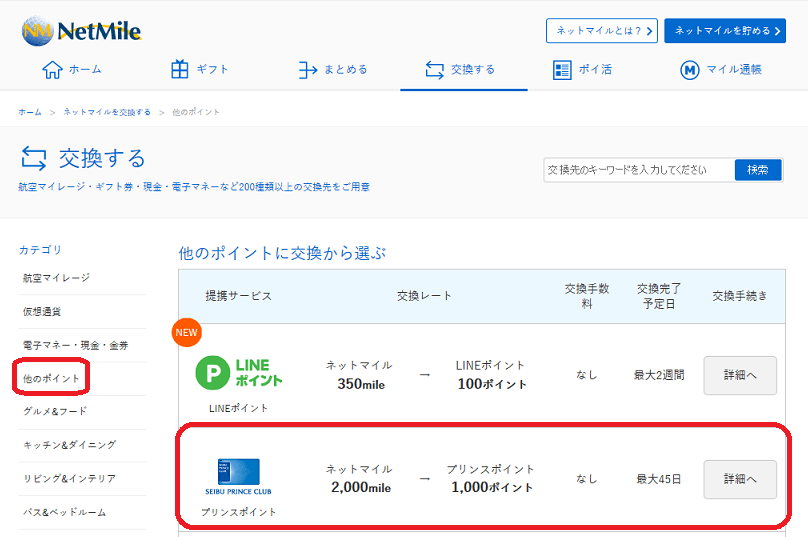The image size is (808, 537).
Task: Click 交換完了予定日 column header
Action: click(659, 296)
